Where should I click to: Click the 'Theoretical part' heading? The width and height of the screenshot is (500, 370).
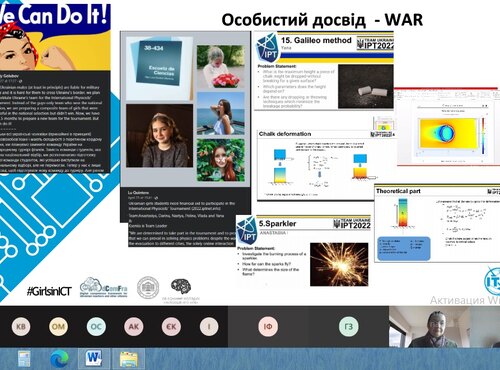pyautogui.click(x=398, y=191)
